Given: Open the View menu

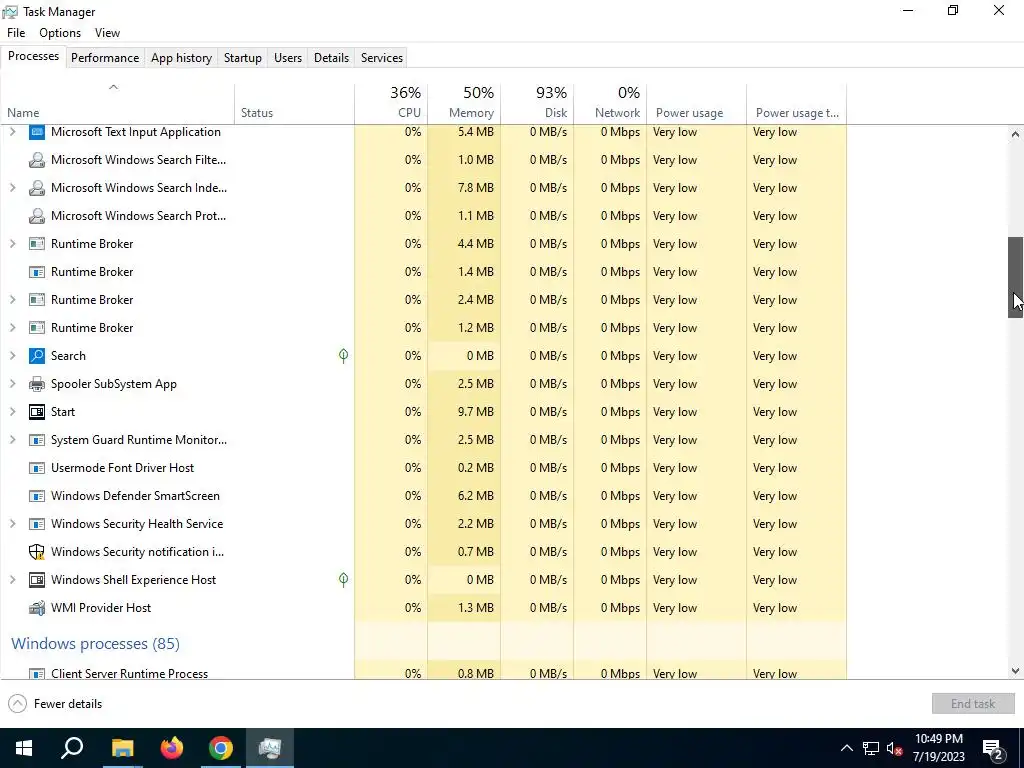Looking at the screenshot, I should (107, 33).
